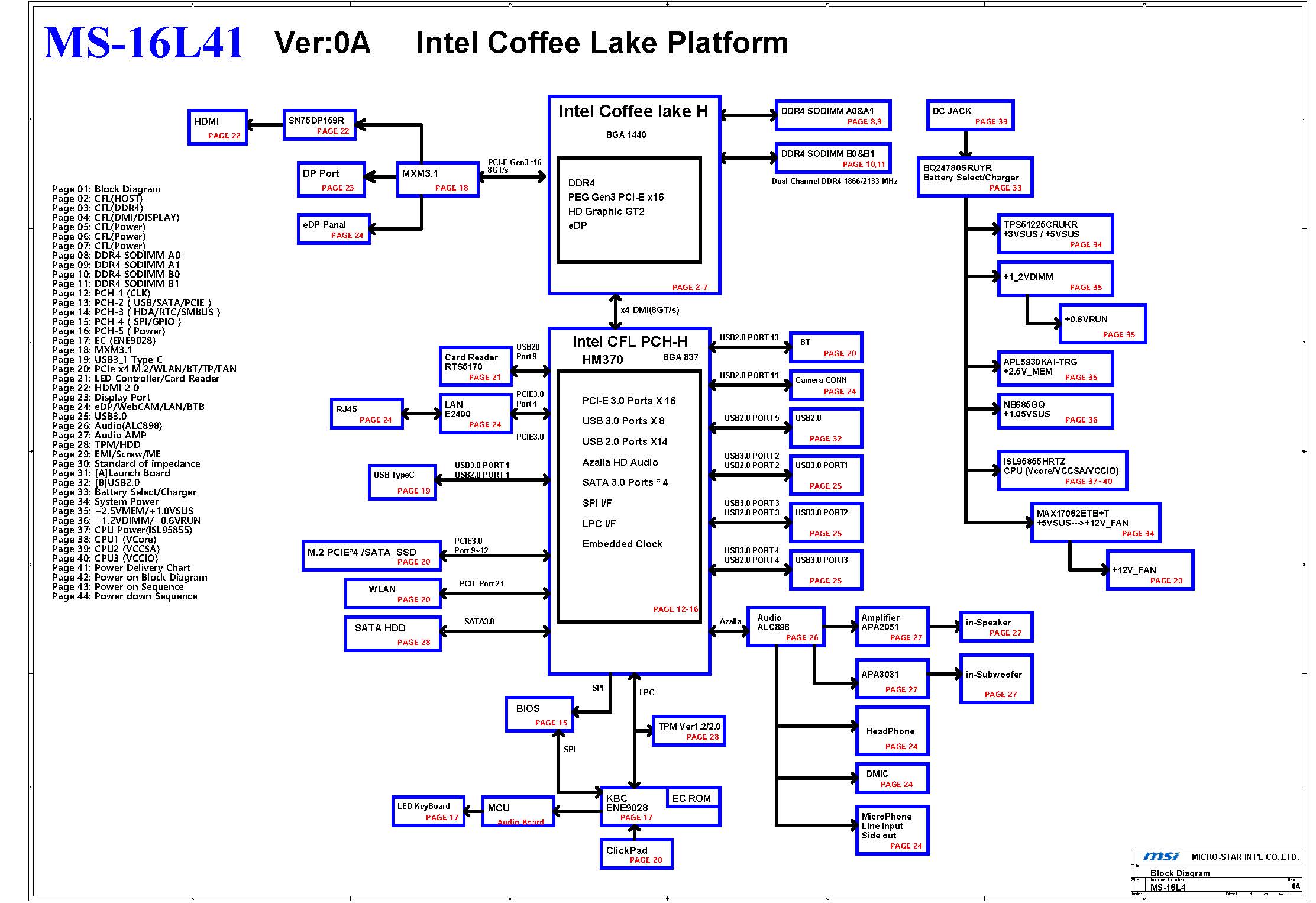Select the USB2.0 block marked PAGE 32
The image size is (1316, 903).
pyautogui.click(x=826, y=428)
